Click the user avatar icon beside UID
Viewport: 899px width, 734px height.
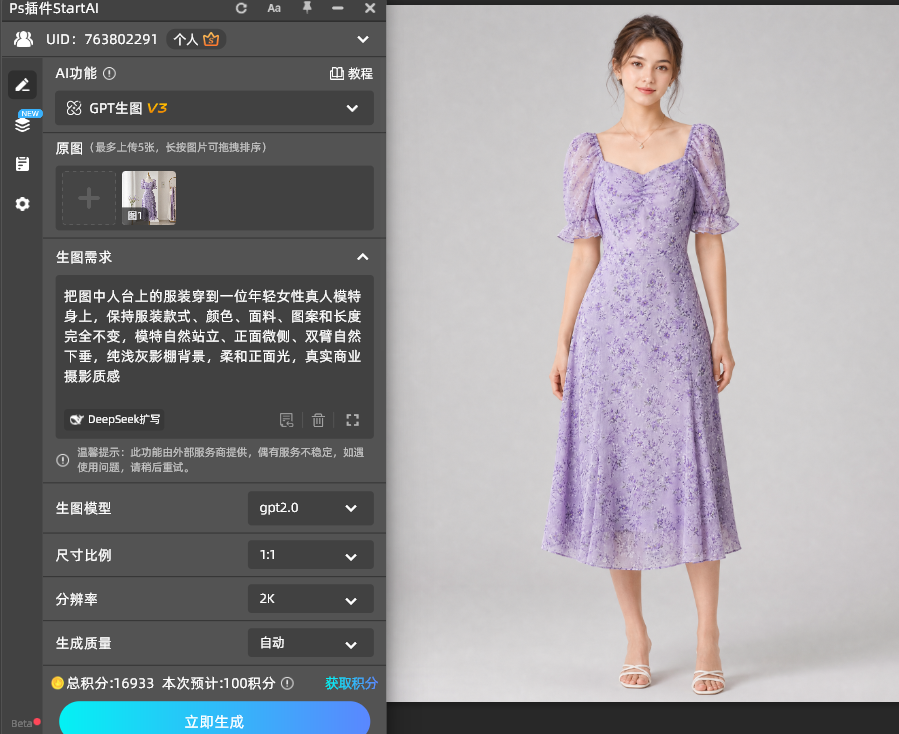24,39
